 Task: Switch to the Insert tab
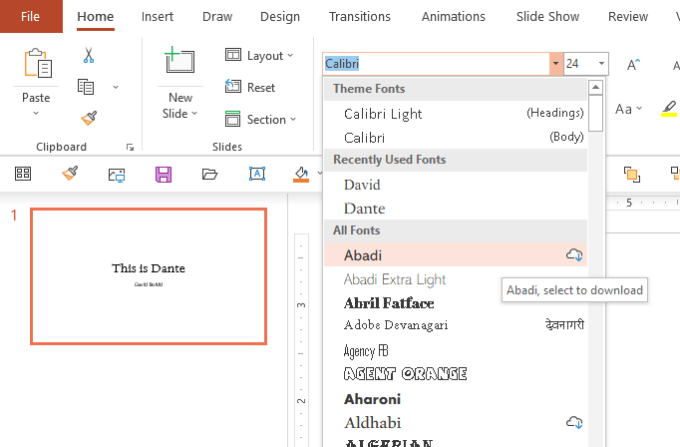point(158,16)
